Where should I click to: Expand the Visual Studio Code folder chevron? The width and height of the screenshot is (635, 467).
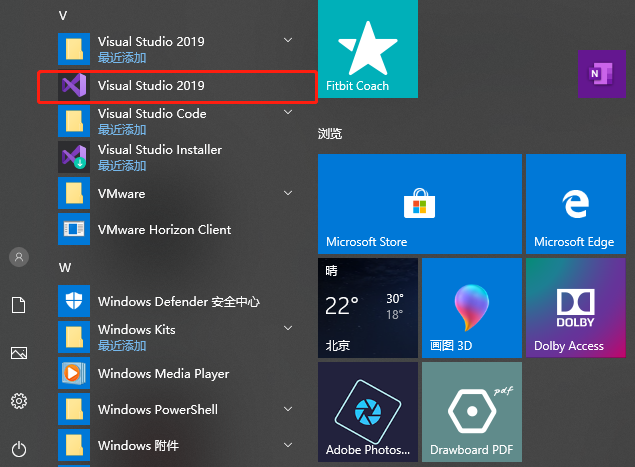(x=288, y=112)
